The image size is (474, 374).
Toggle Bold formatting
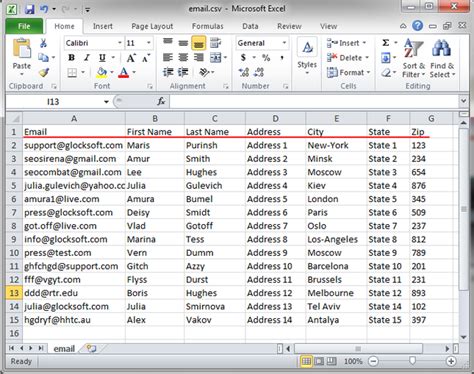pos(71,58)
